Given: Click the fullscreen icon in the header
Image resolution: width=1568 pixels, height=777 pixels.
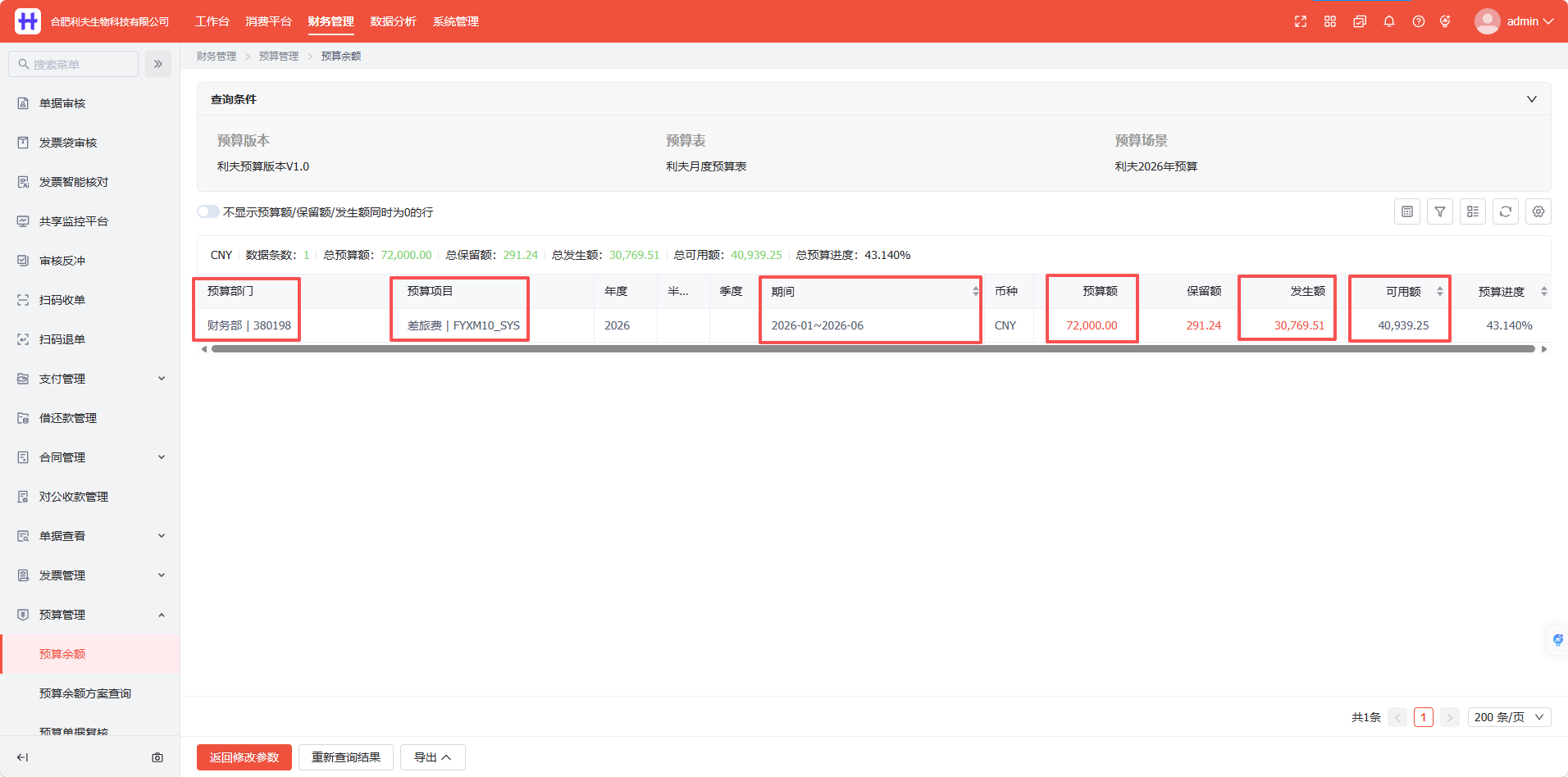Looking at the screenshot, I should coord(1301,21).
